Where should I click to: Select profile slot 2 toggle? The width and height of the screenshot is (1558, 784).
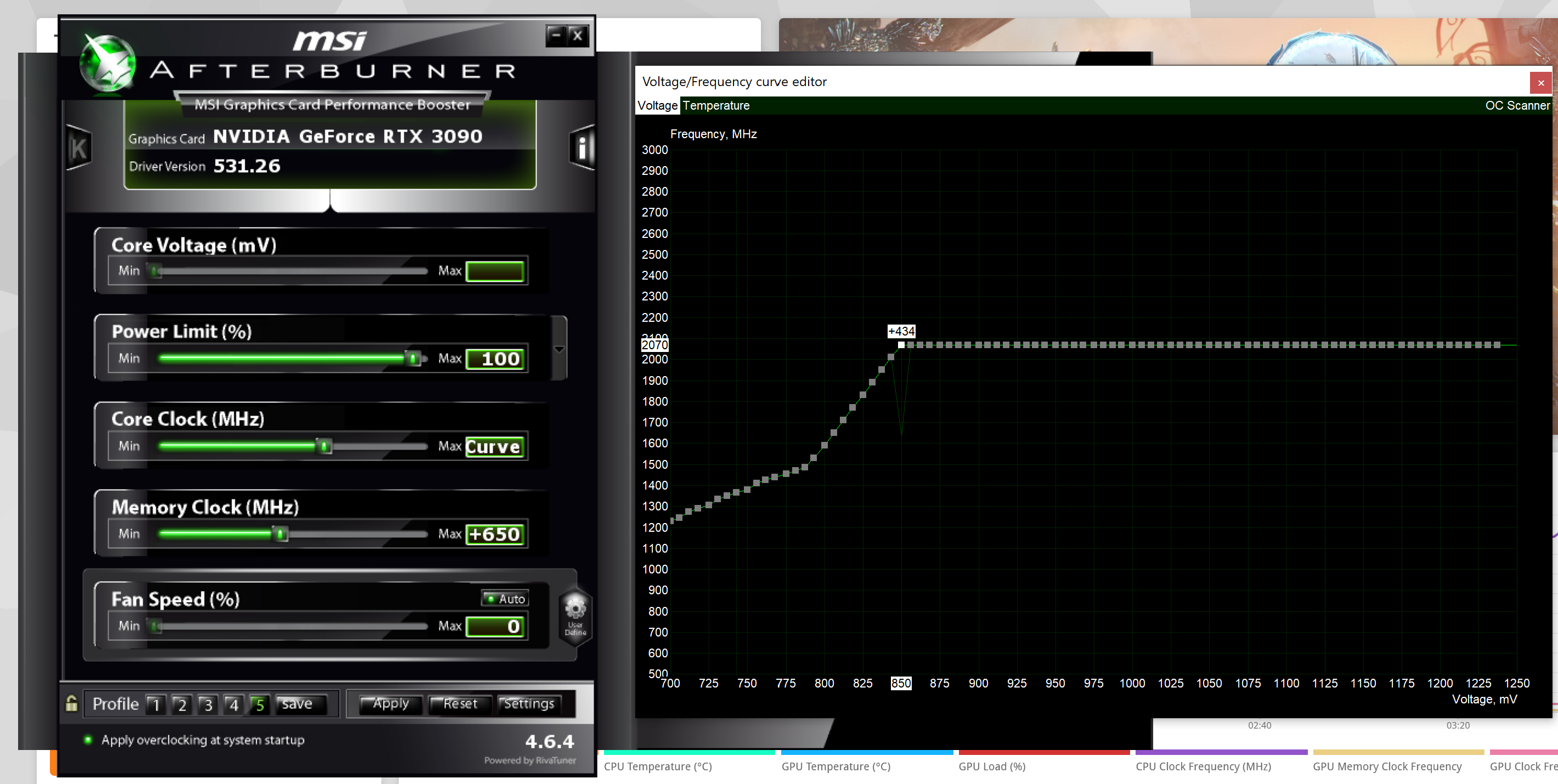[182, 704]
